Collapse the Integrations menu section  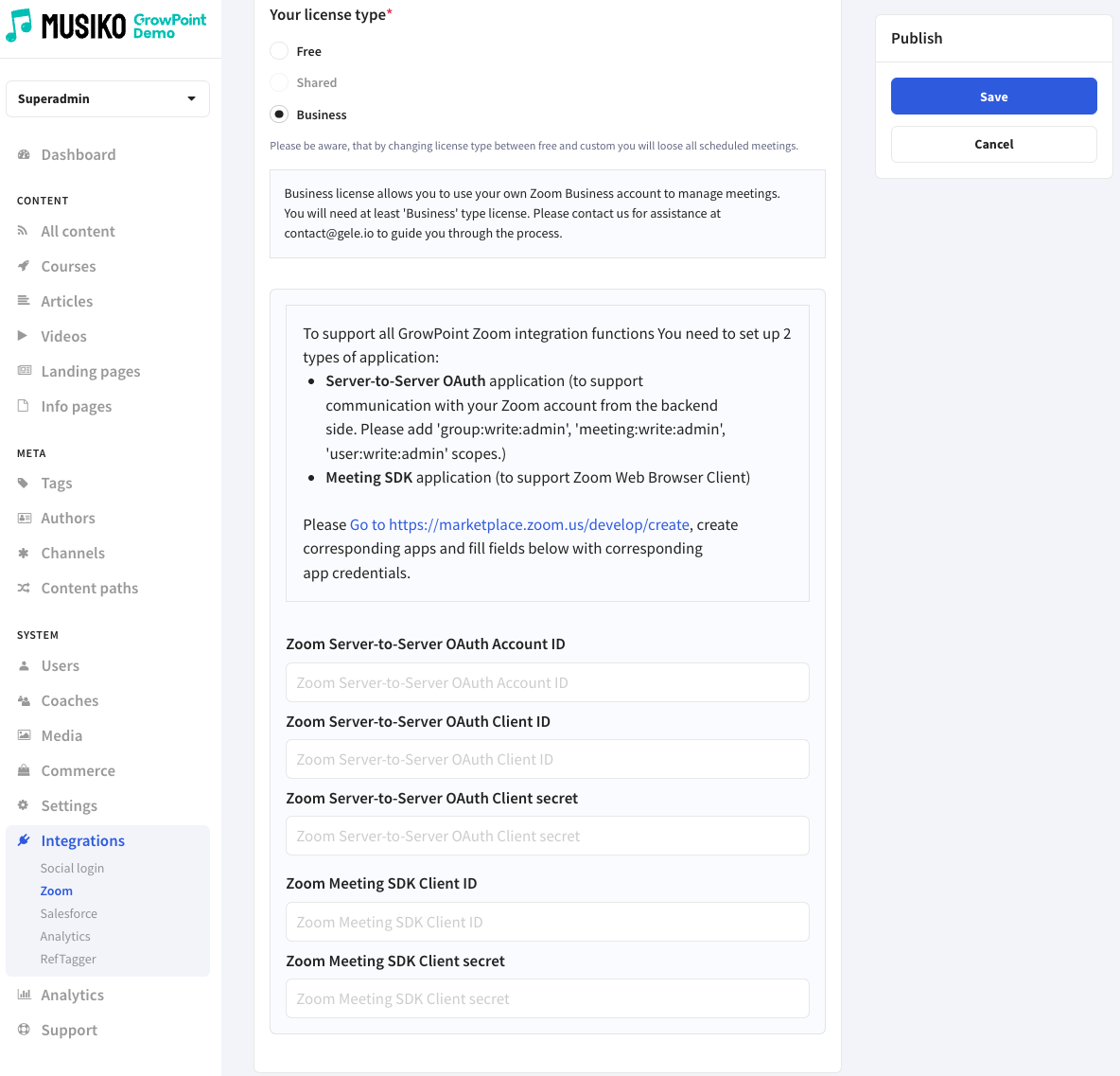click(x=82, y=841)
